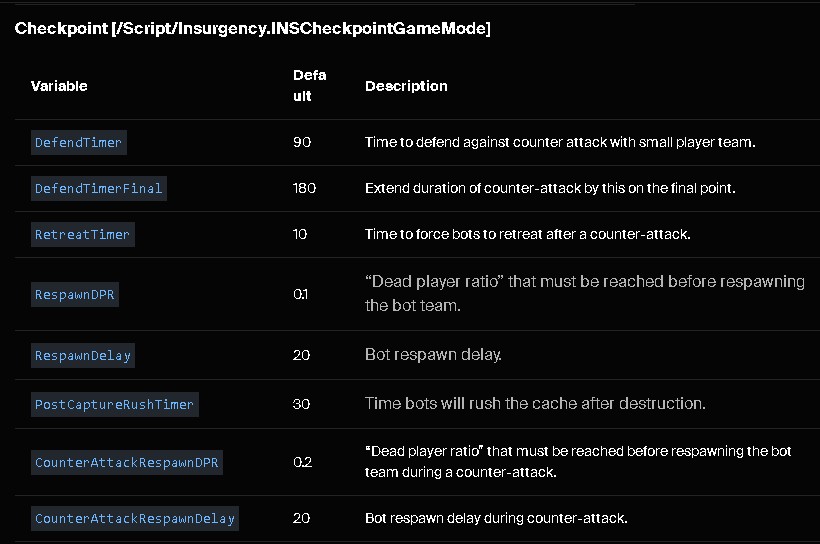Click the Checkpoint game mode section heading
The width and height of the screenshot is (820, 544).
tap(253, 28)
